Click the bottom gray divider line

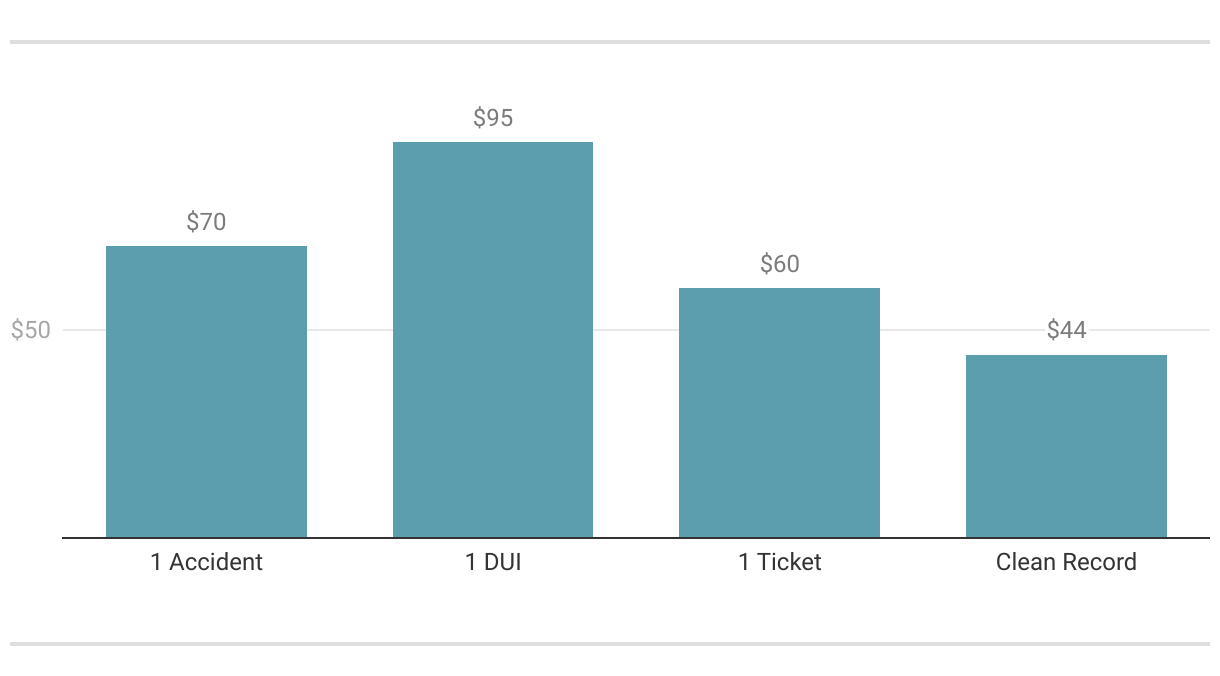pos(610,644)
